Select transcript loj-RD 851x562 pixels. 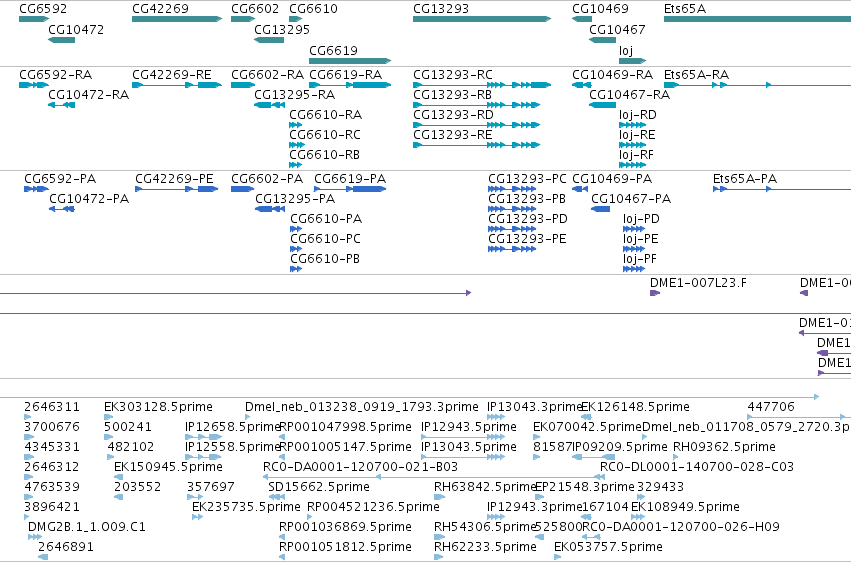638,114
